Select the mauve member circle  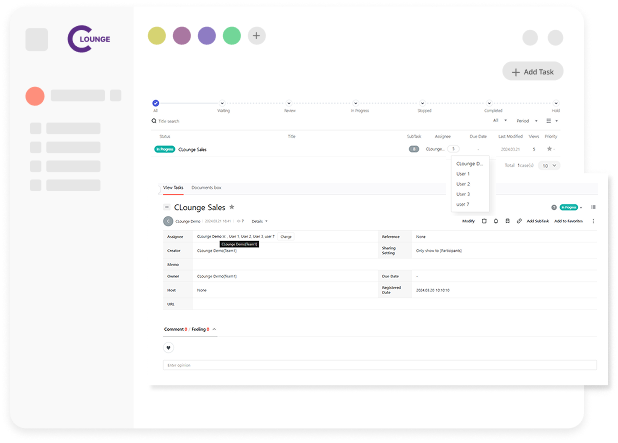tap(182, 36)
